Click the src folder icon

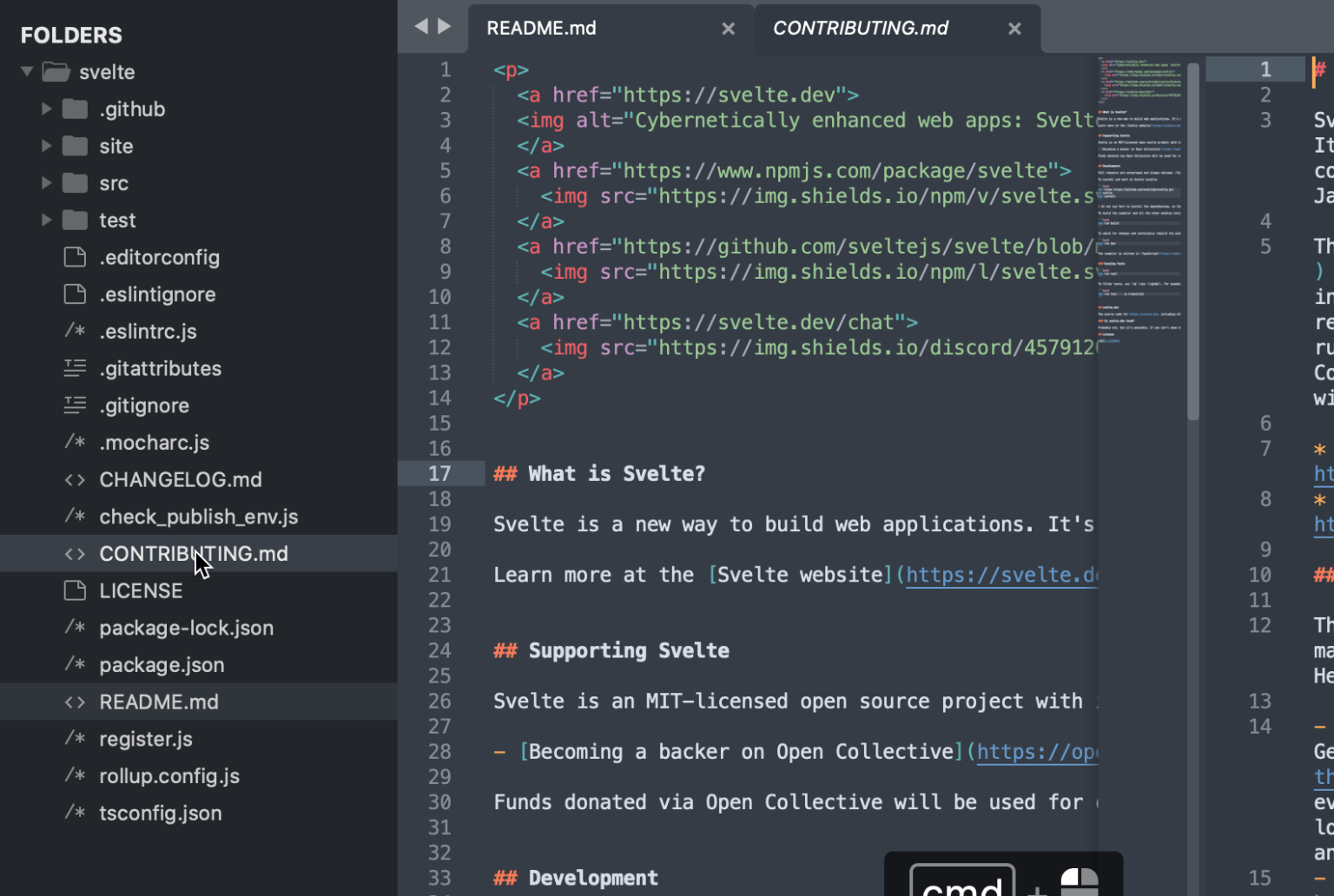[x=76, y=182]
